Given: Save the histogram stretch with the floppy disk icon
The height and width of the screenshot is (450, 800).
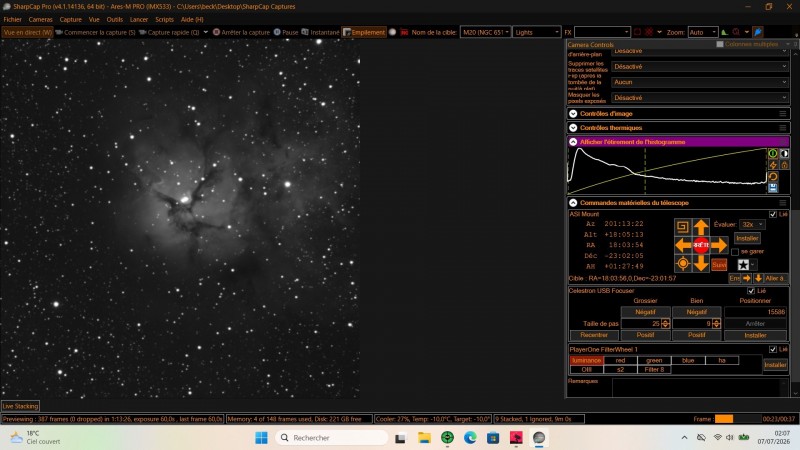Looking at the screenshot, I should [773, 188].
